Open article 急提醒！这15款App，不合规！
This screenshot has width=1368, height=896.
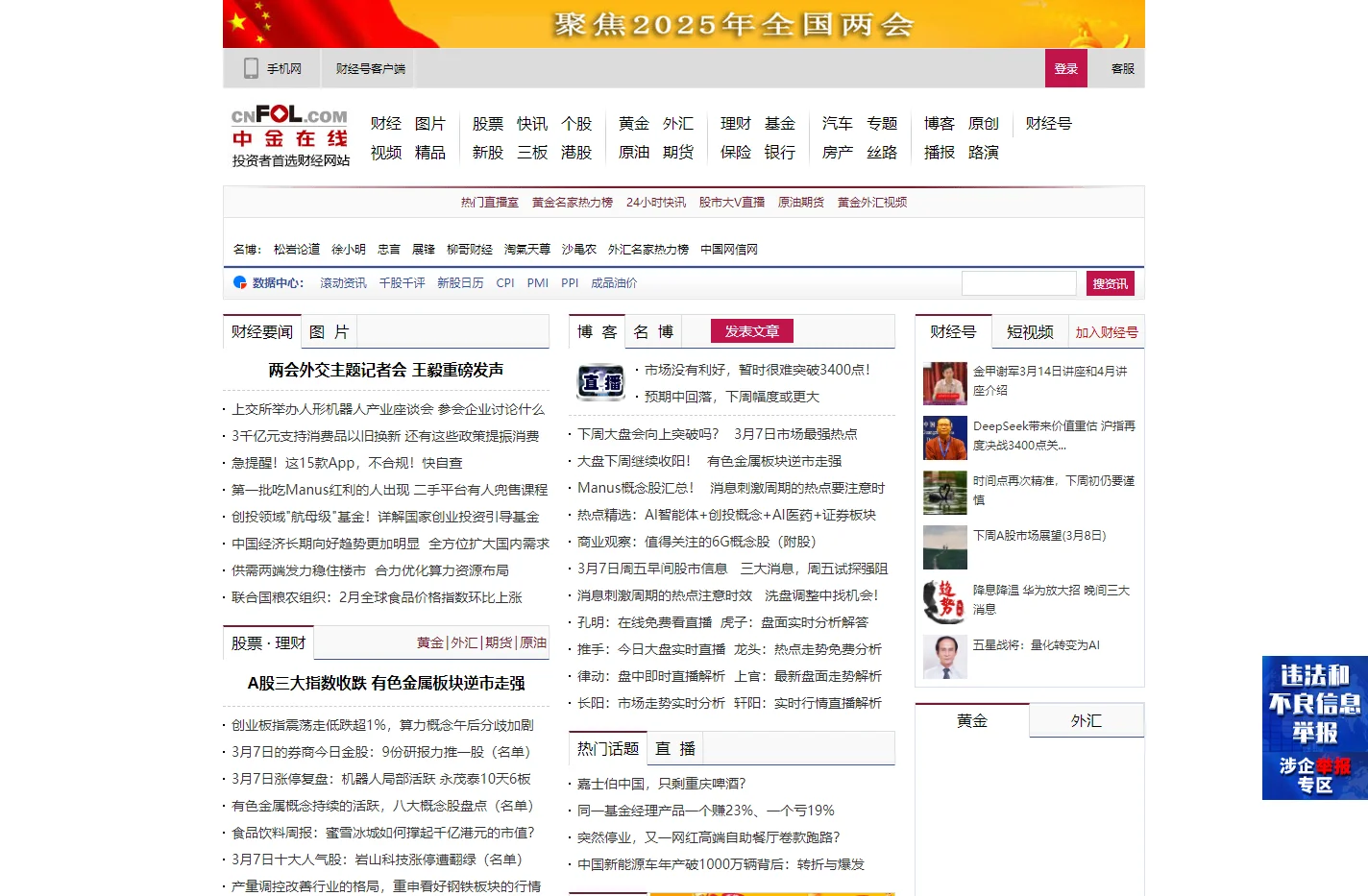pos(347,462)
